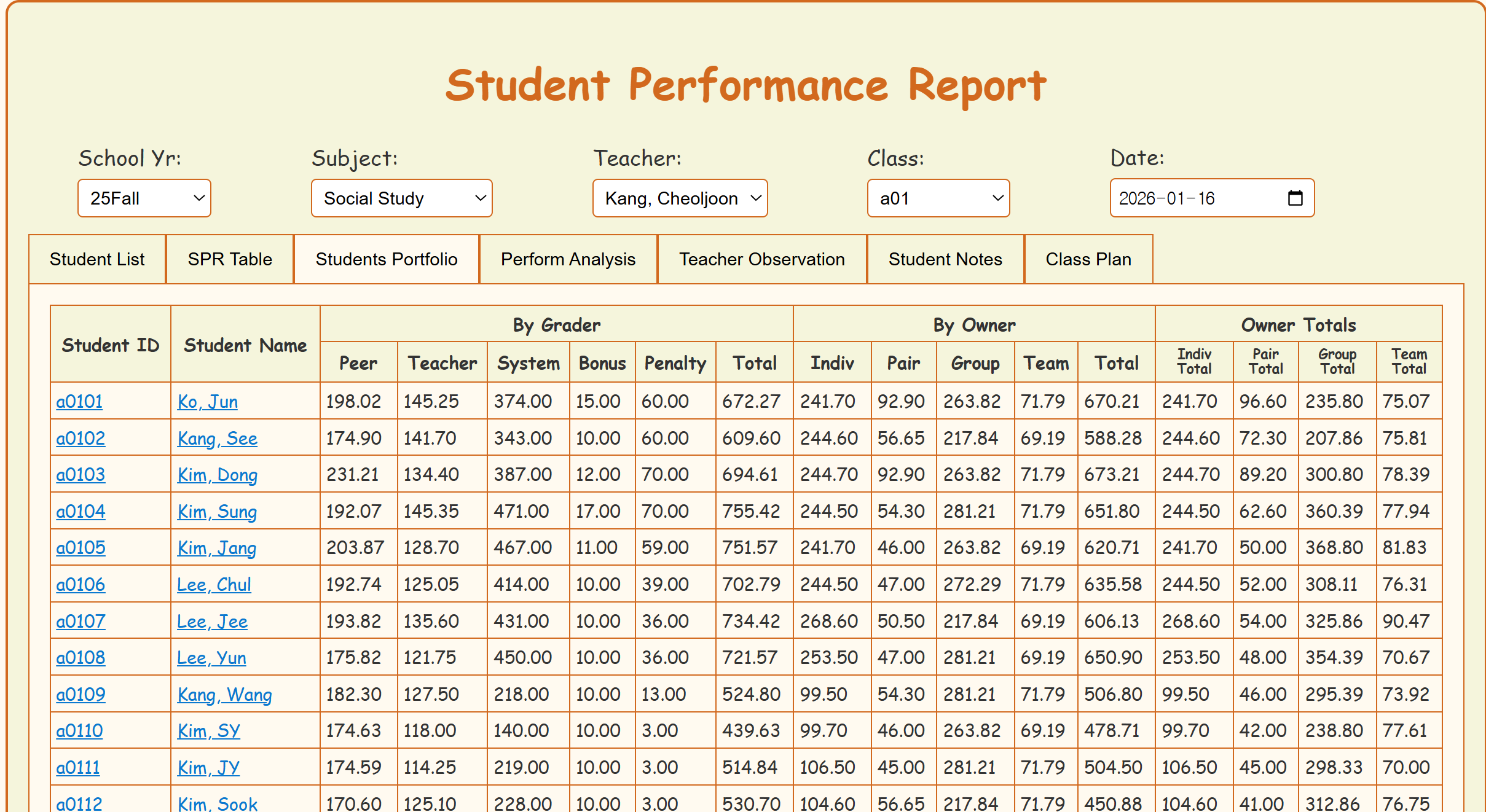Screen dimensions: 1486x812
Task: Open student ID link a0101
Action: (x=79, y=402)
